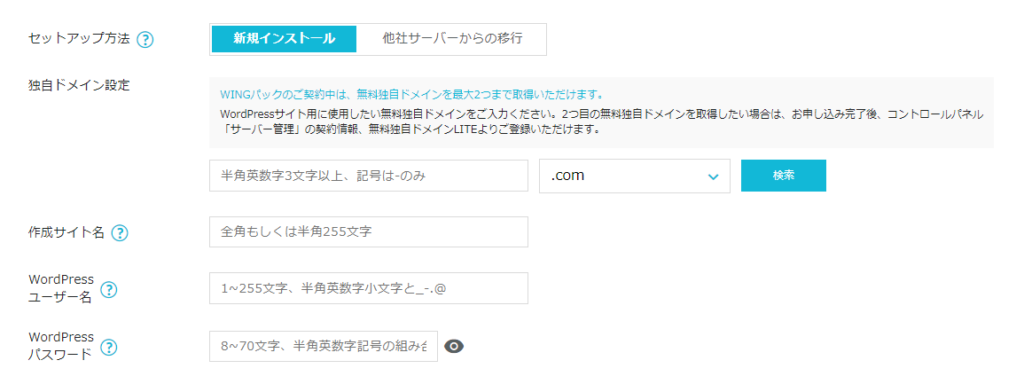1024x384 pixels.
Task: Select the WordPress username input box
Action: click(x=368, y=289)
